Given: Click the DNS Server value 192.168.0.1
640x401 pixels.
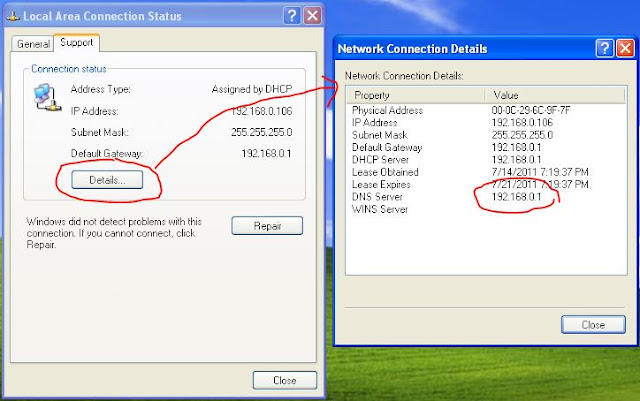Looking at the screenshot, I should point(516,197).
